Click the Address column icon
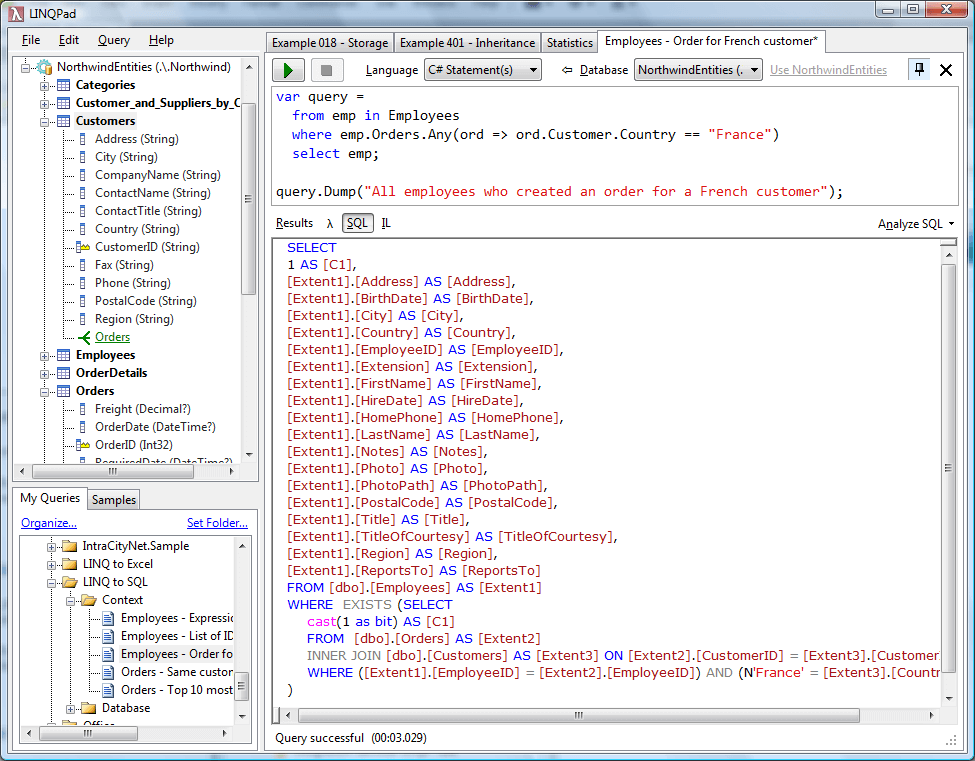The image size is (975, 761). point(83,139)
